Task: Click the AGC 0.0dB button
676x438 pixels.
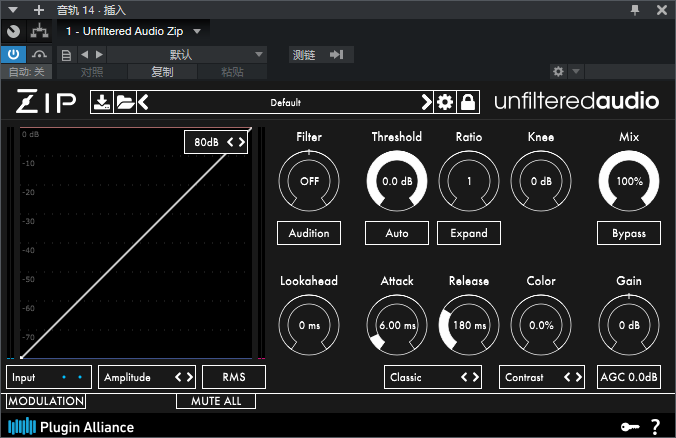Action: coord(629,377)
